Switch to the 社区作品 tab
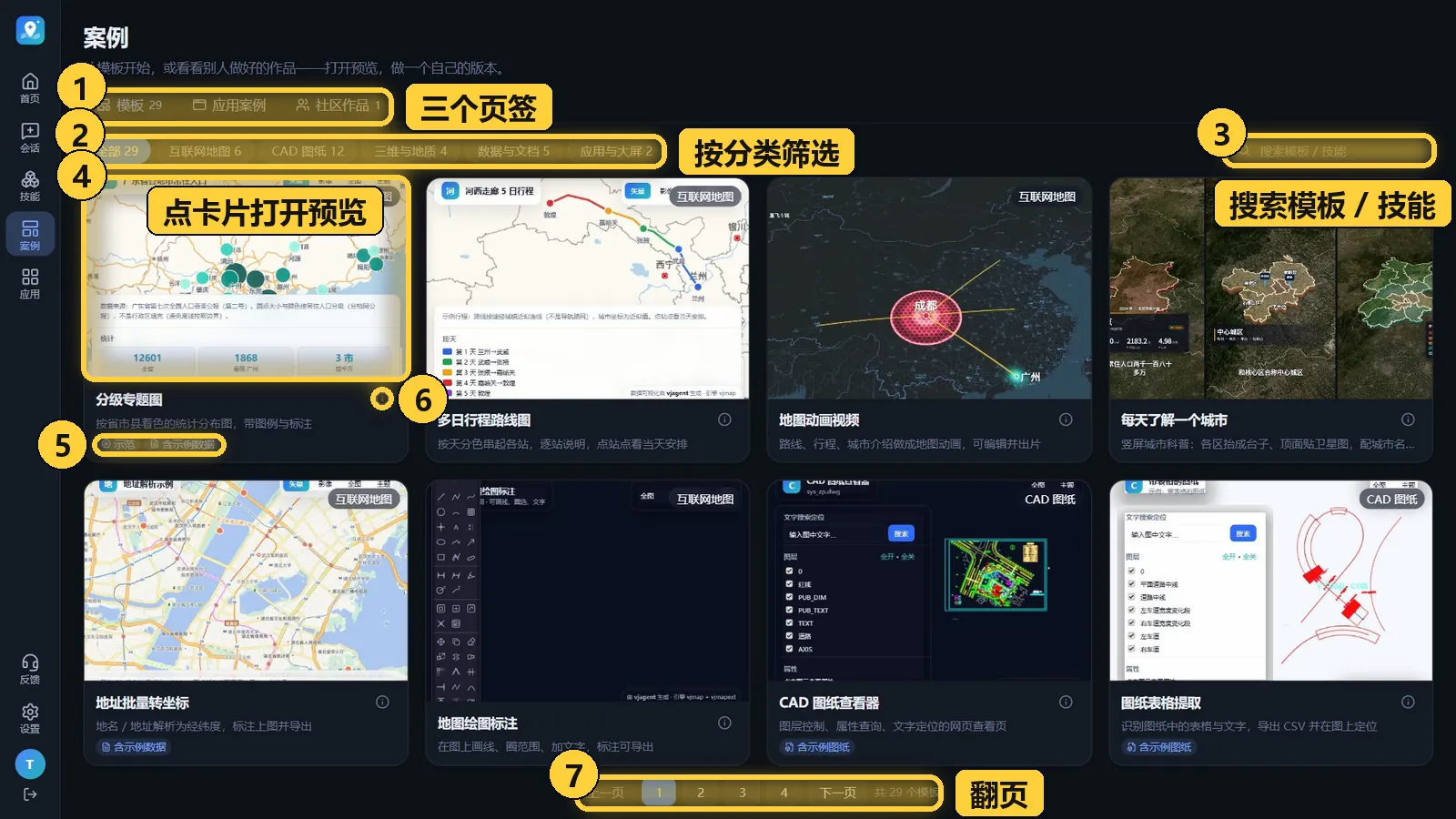 (x=338, y=106)
